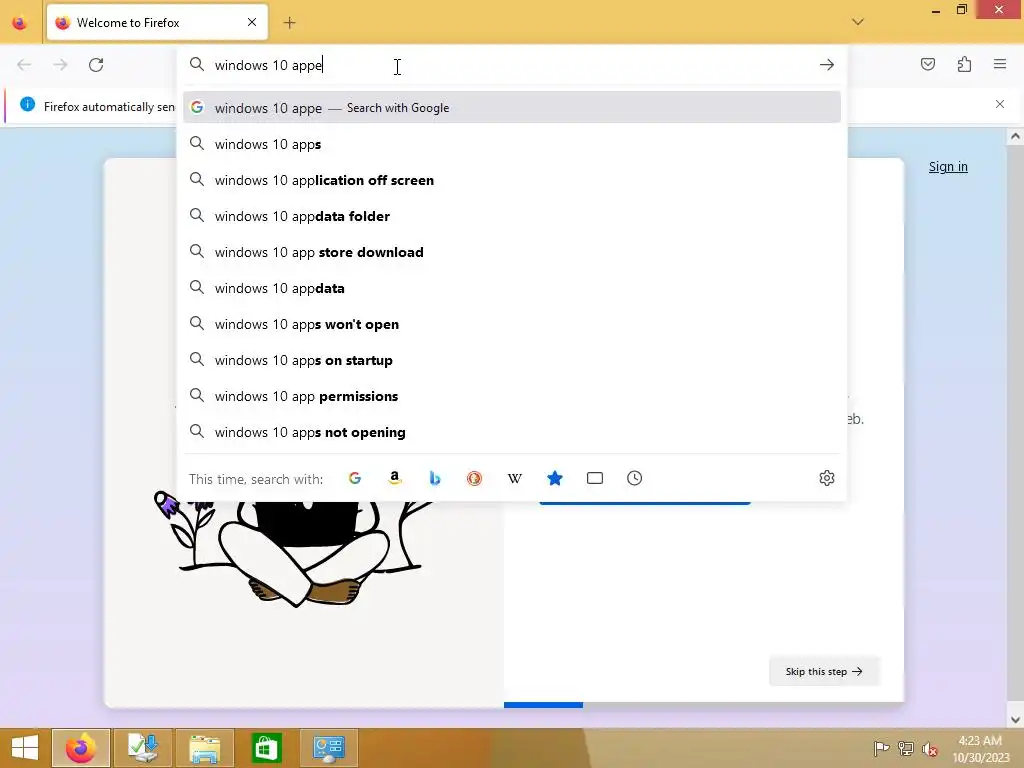The image size is (1024, 768).
Task: Pick 'windows 10 apps won't open'
Action: click(x=511, y=324)
